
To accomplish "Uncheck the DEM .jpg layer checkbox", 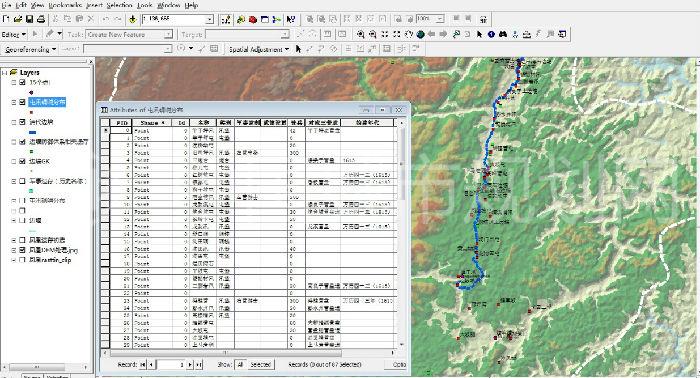I will coord(22,250).
